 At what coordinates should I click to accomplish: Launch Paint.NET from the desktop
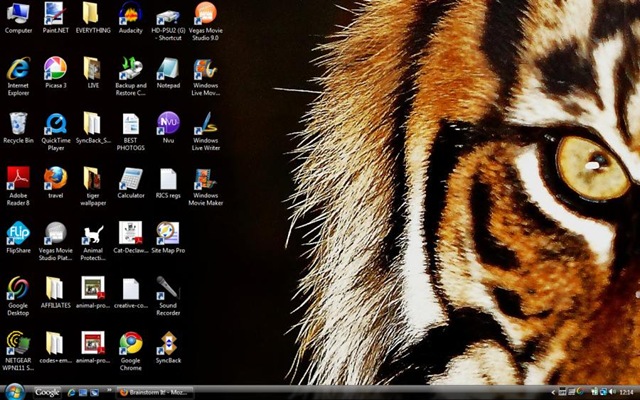click(x=56, y=18)
